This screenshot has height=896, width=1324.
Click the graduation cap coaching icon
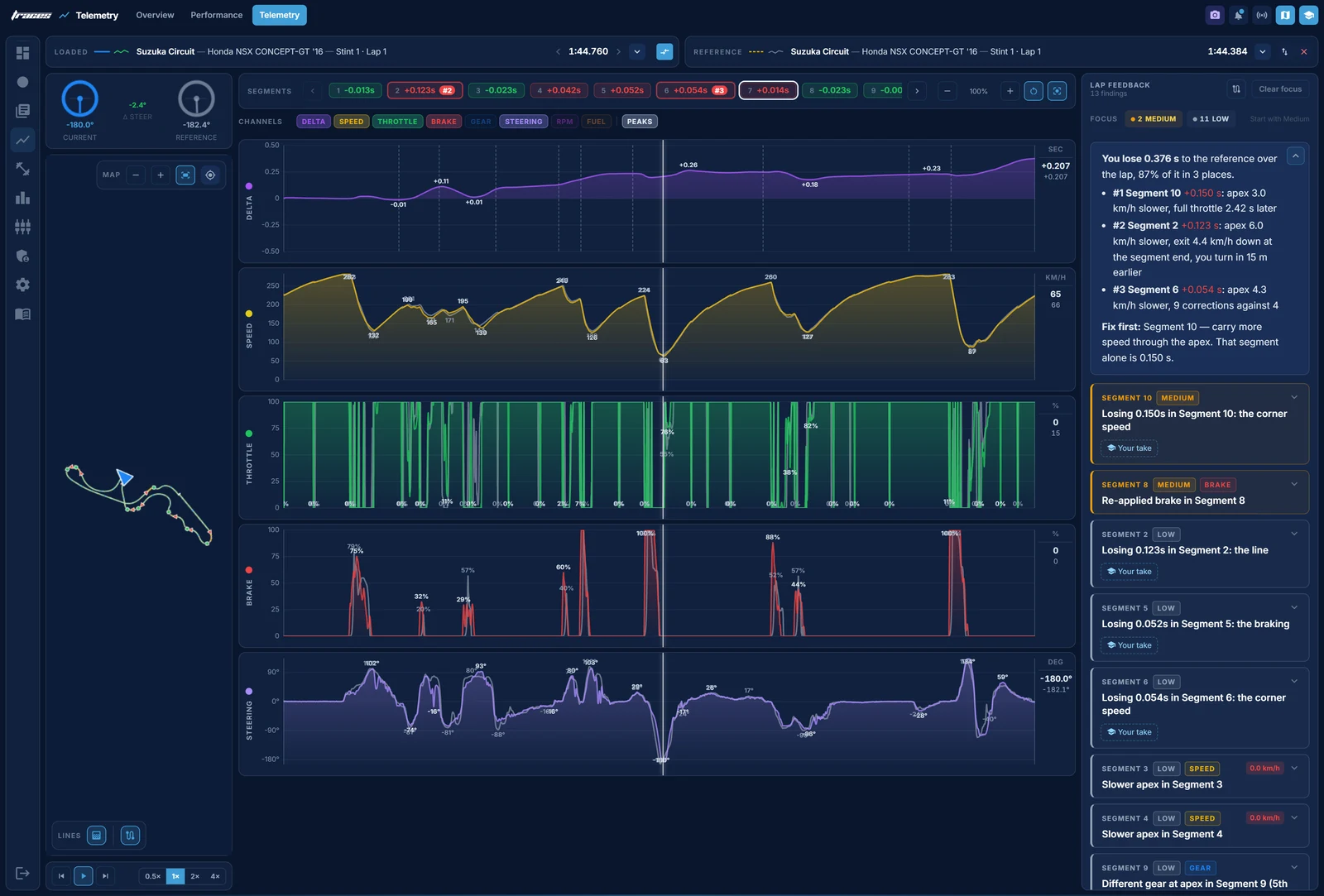1308,15
